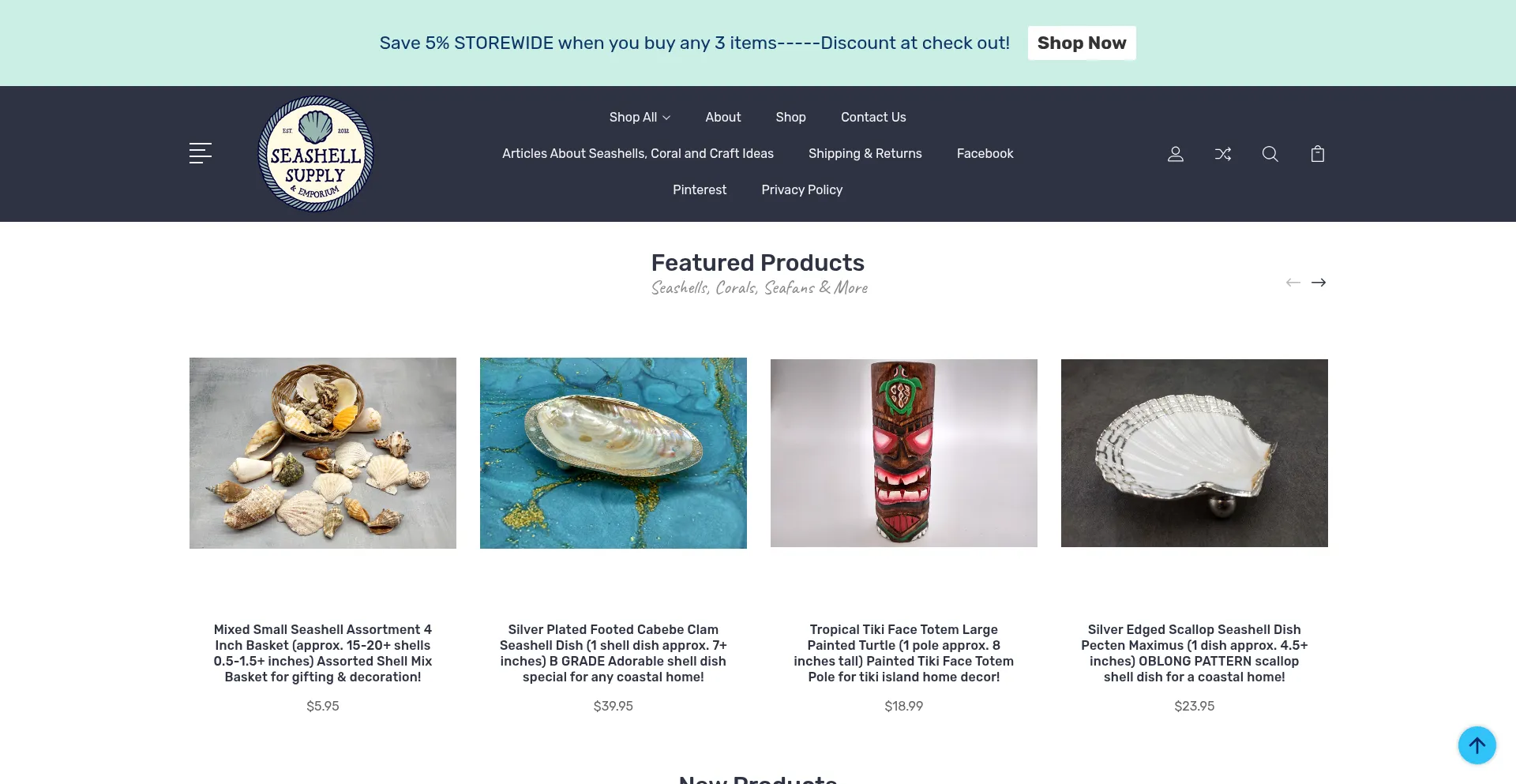Open Articles About Seashells menu item
This screenshot has height=784, width=1516.
(638, 153)
